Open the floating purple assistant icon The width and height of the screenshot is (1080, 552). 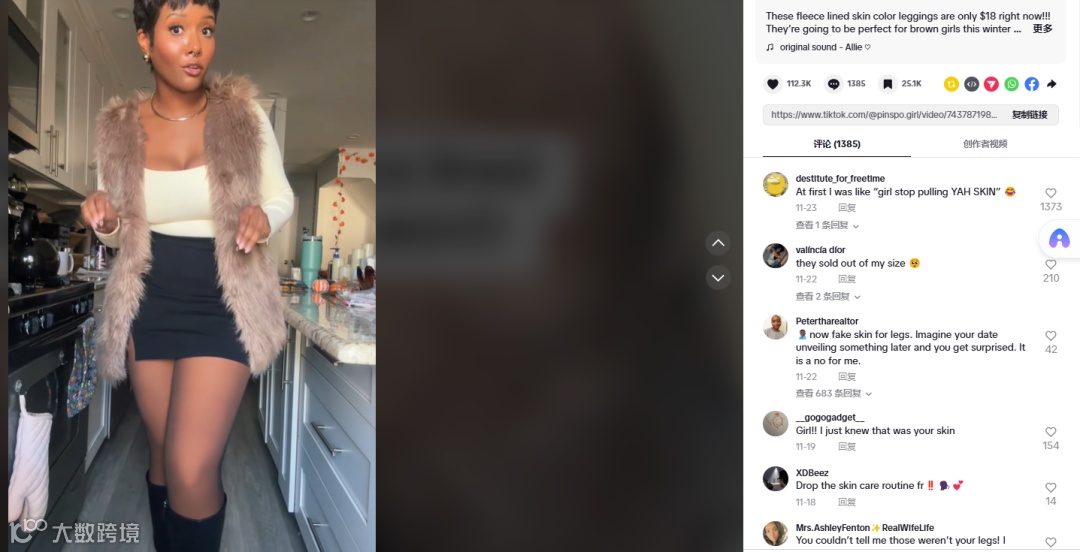1059,239
